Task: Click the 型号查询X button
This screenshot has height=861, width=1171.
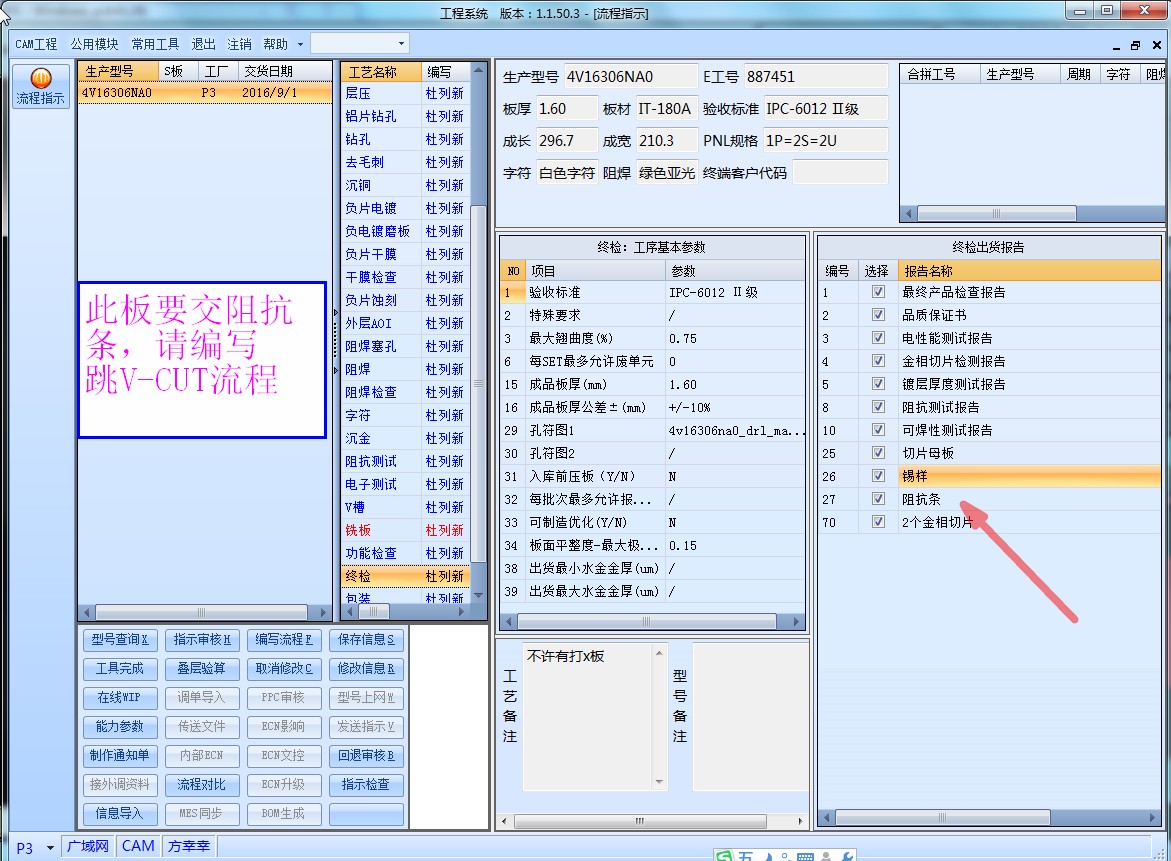Action: 119,639
